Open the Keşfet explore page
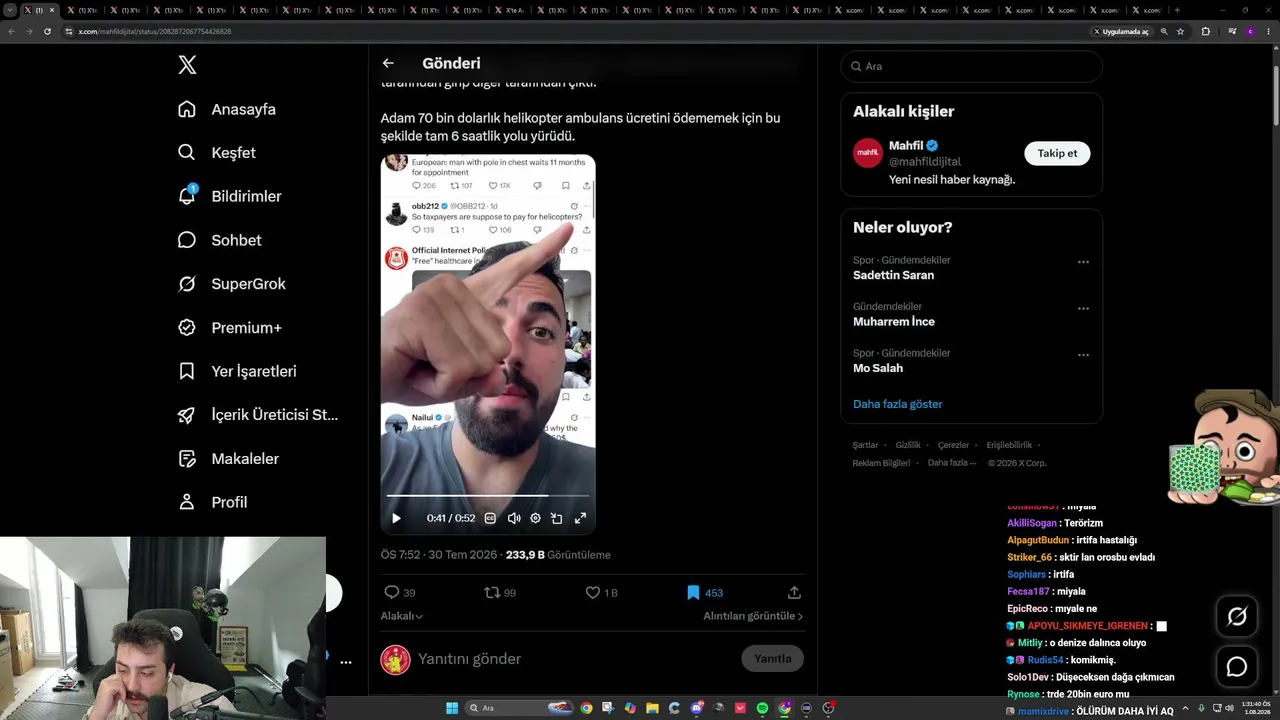Viewport: 1280px width, 720px height. click(216, 153)
